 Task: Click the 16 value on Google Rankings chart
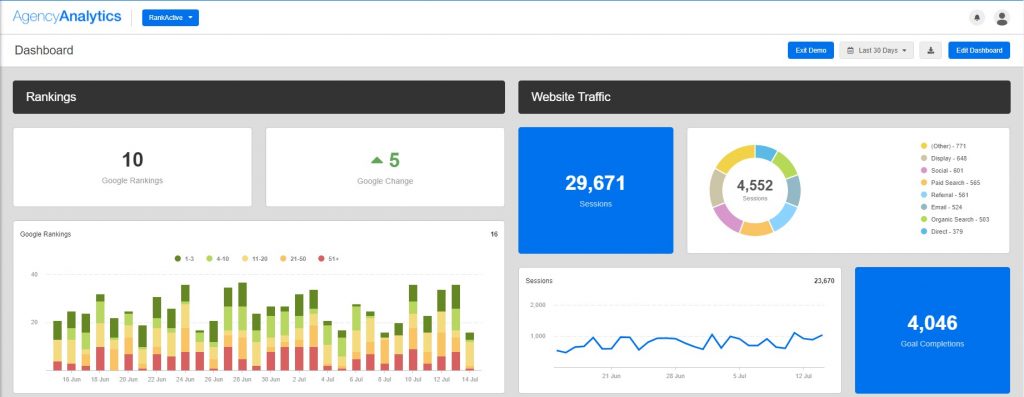(494, 234)
